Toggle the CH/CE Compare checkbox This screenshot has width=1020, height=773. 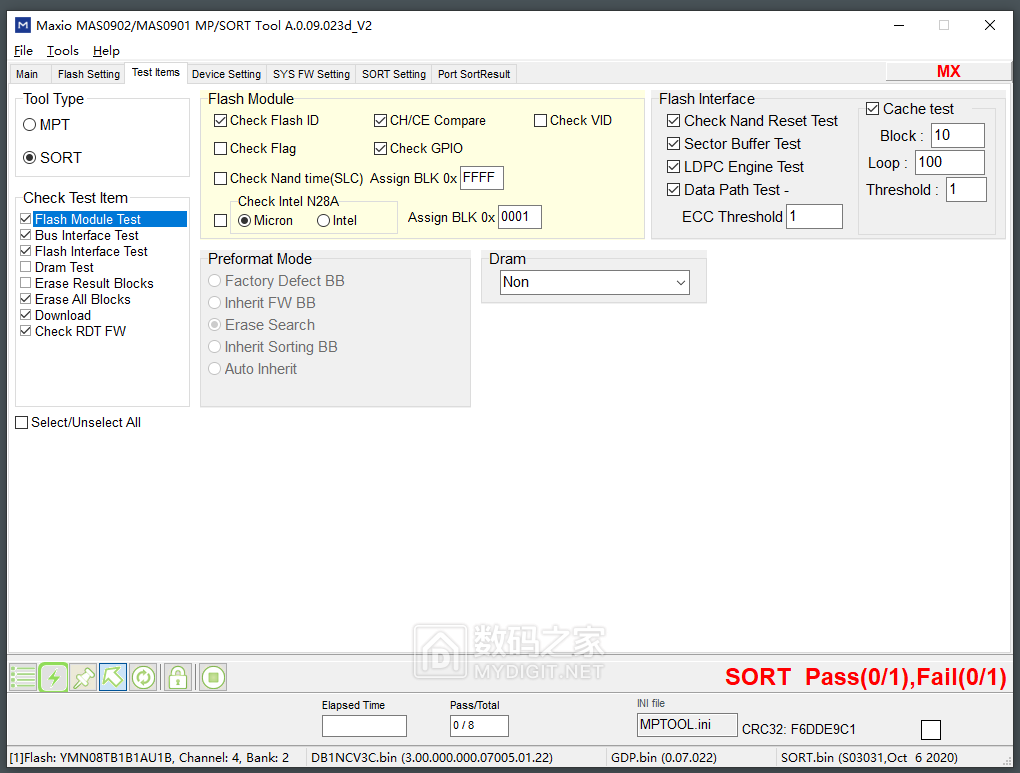coord(381,120)
